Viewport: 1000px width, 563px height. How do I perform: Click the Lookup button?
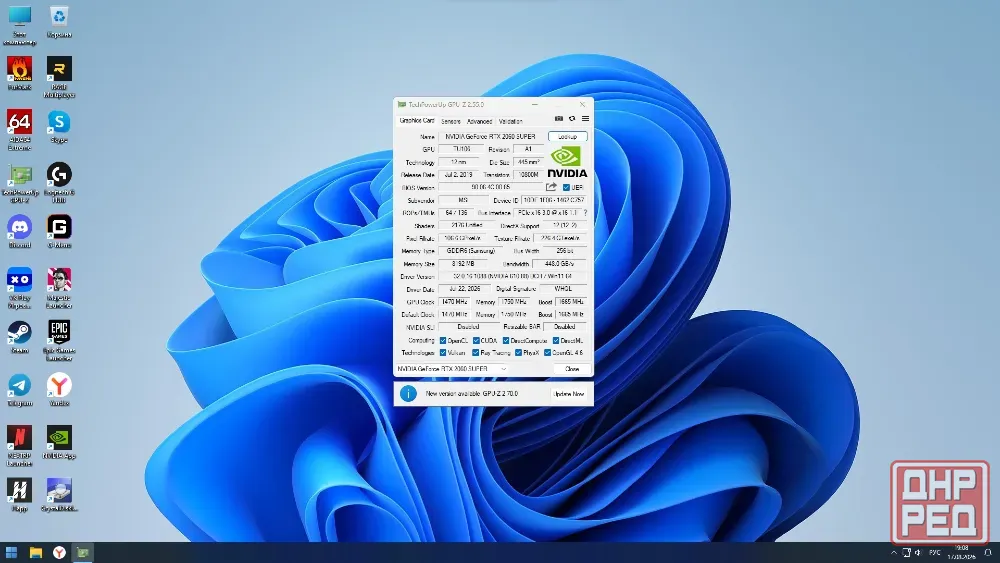(568, 136)
